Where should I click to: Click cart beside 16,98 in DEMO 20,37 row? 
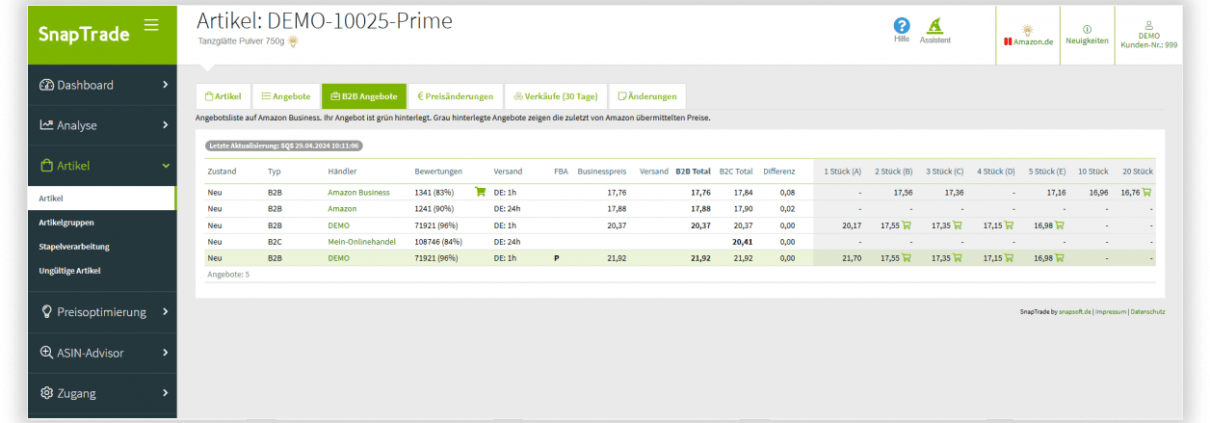[1060, 225]
